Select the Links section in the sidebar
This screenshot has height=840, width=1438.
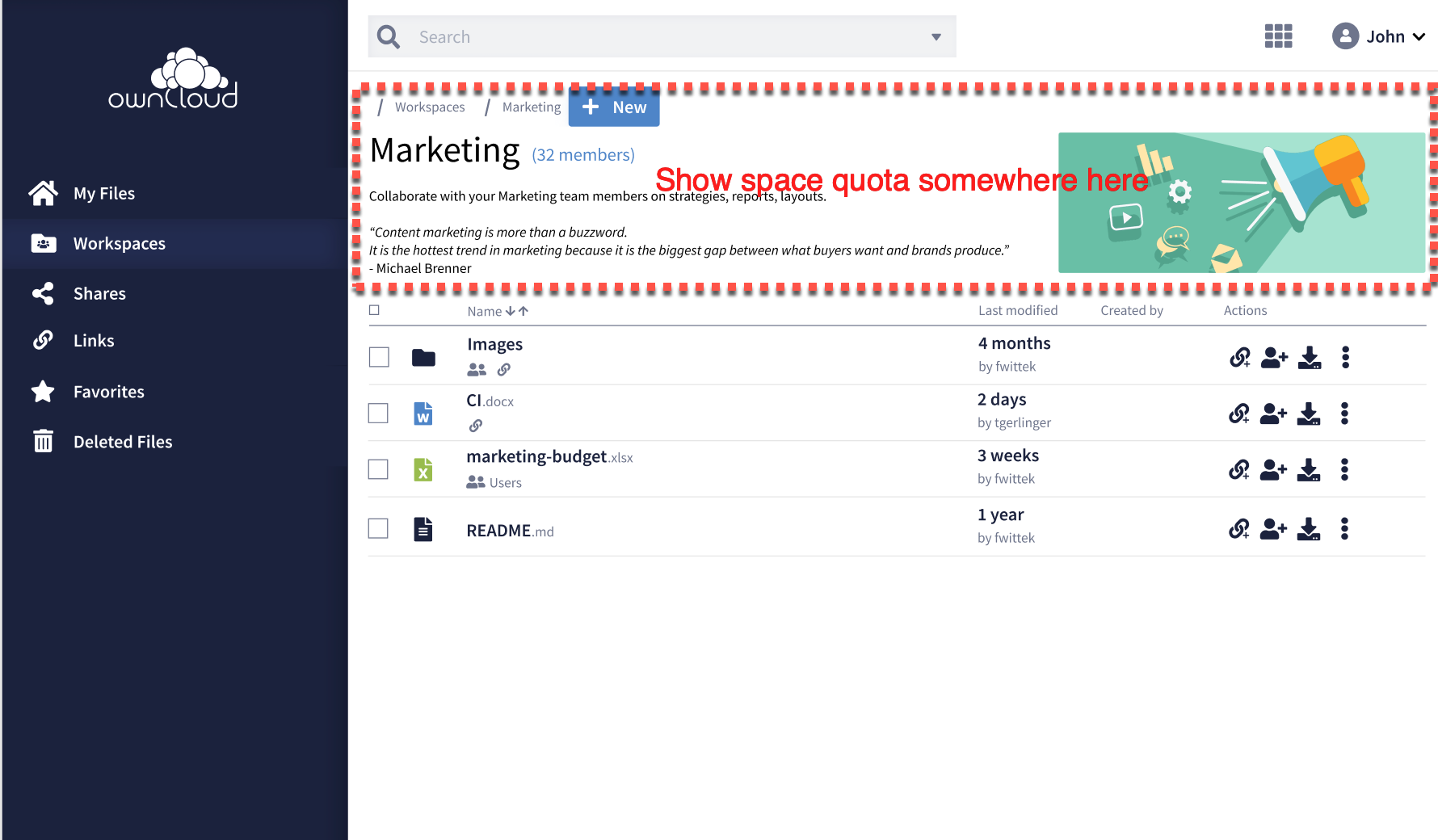pyautogui.click(x=93, y=340)
